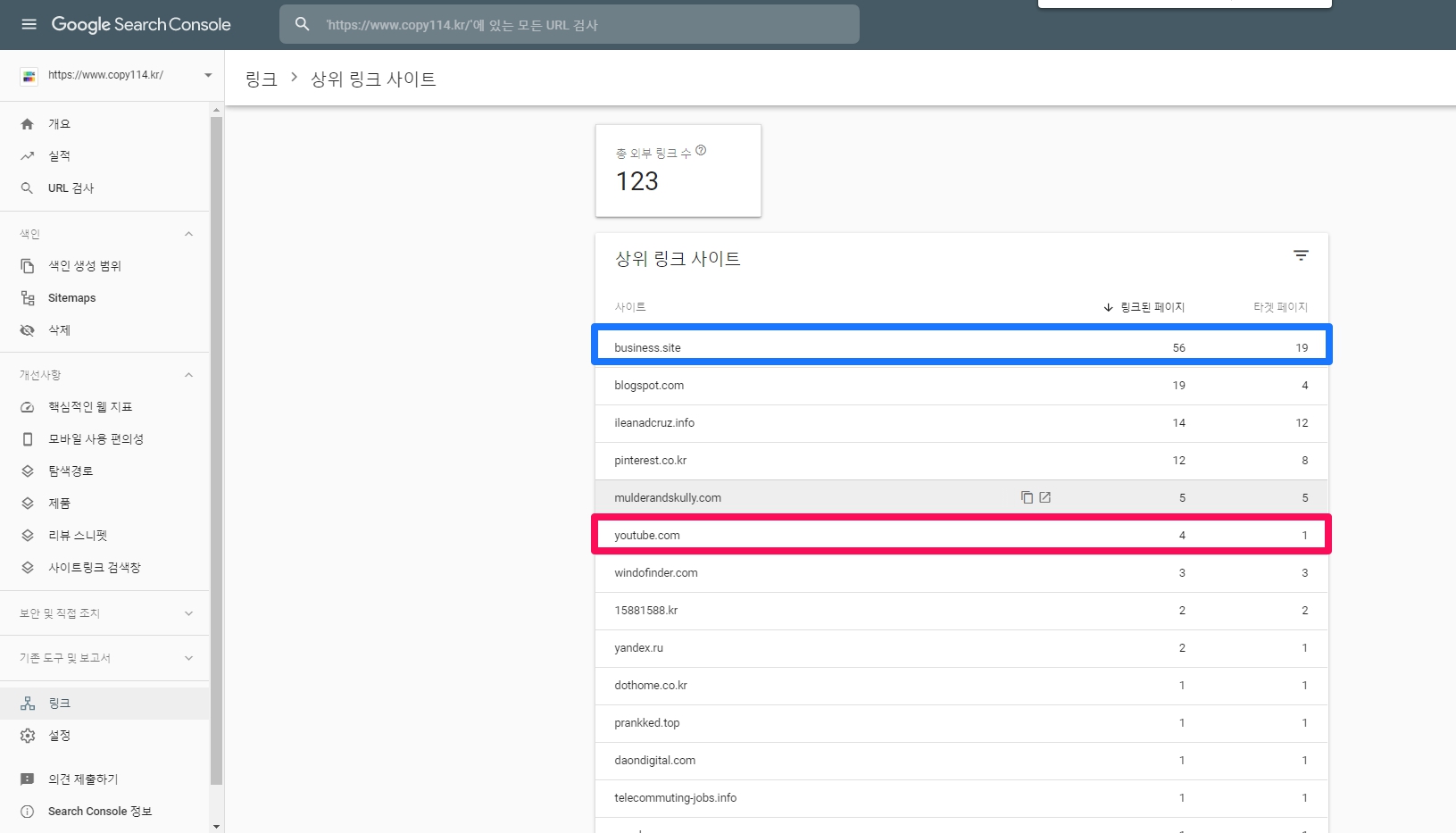Open 설정 settings page

pyautogui.click(x=104, y=736)
